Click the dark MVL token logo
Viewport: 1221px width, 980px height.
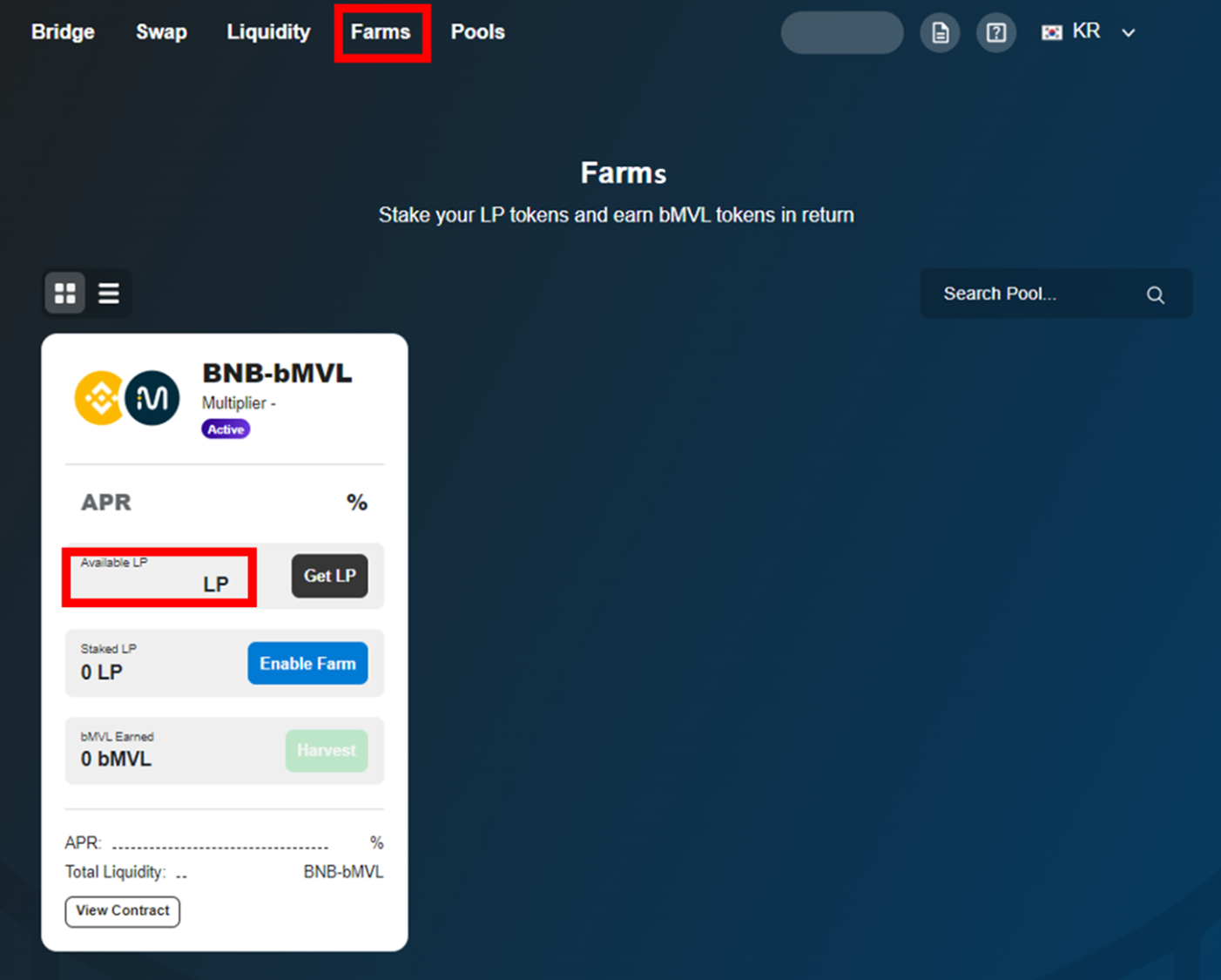[153, 398]
